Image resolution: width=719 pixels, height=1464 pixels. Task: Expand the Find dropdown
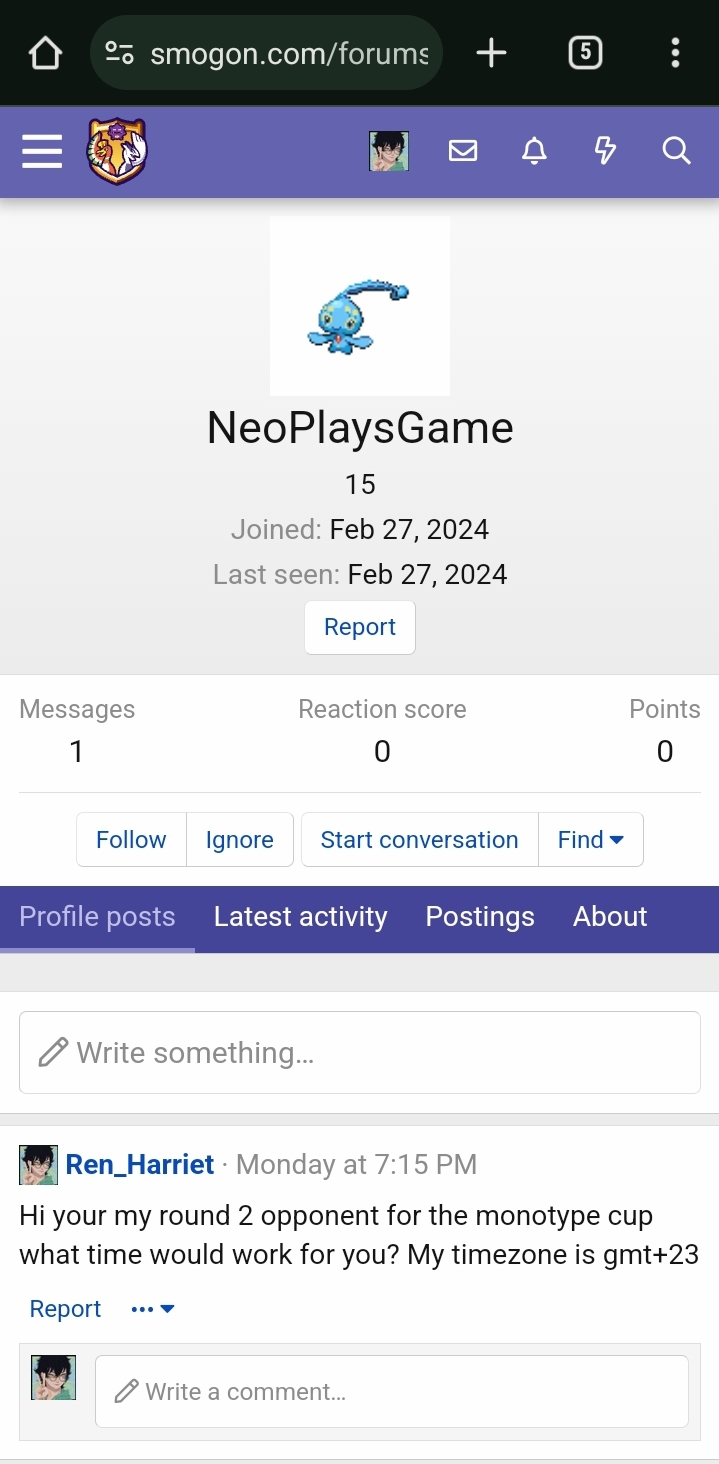coord(591,840)
